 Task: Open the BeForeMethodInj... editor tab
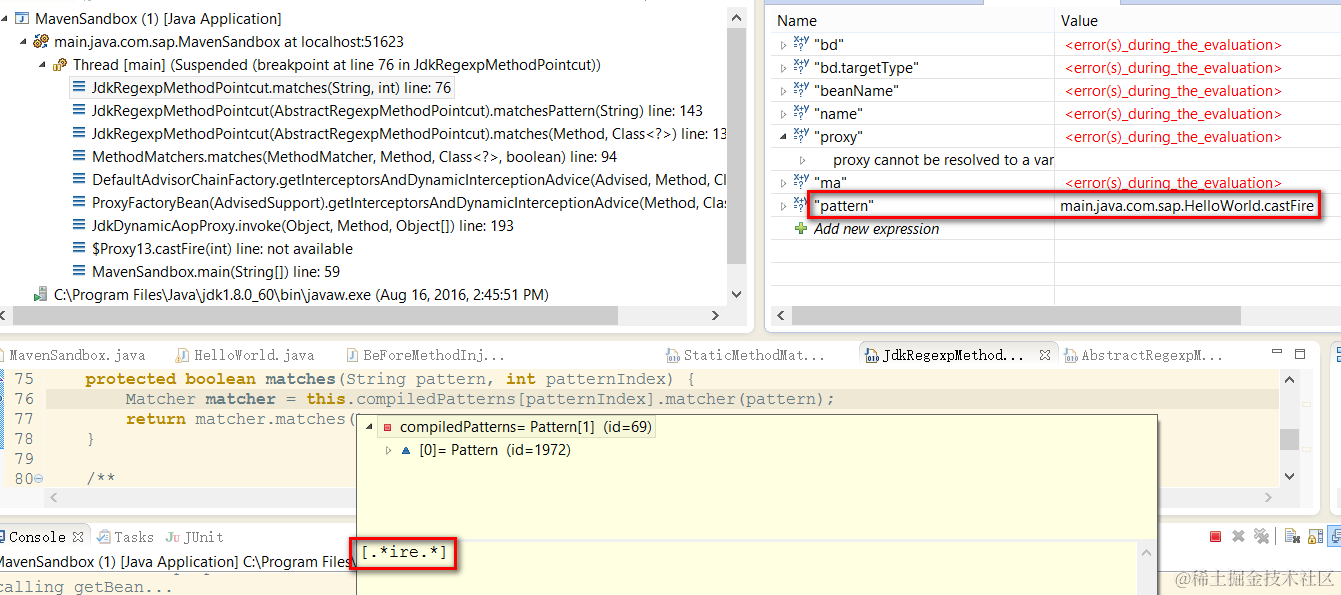click(426, 355)
